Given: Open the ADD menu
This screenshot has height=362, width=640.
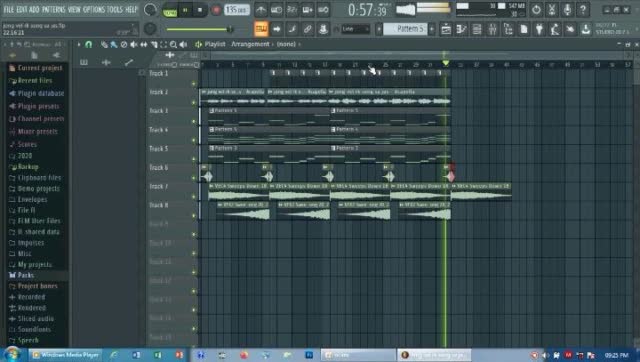Looking at the screenshot, I should (x=34, y=9).
